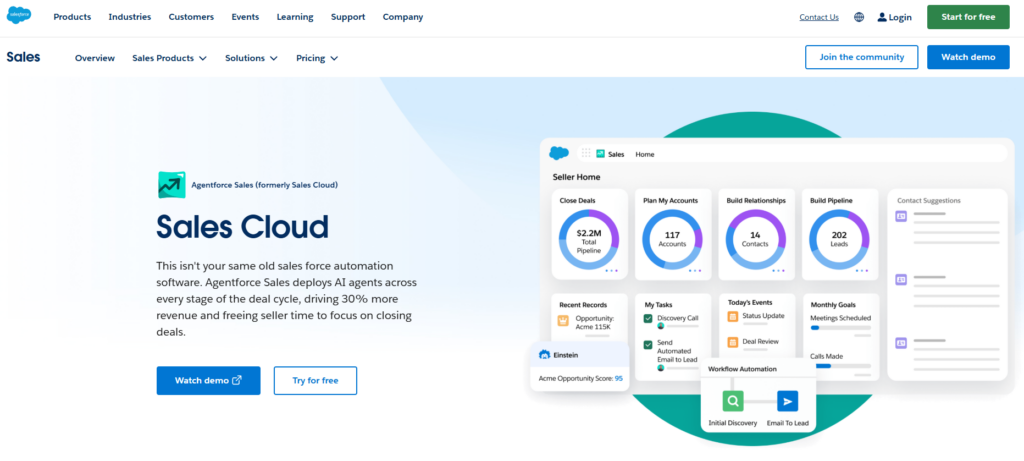Click the Join the community button

click(x=861, y=57)
